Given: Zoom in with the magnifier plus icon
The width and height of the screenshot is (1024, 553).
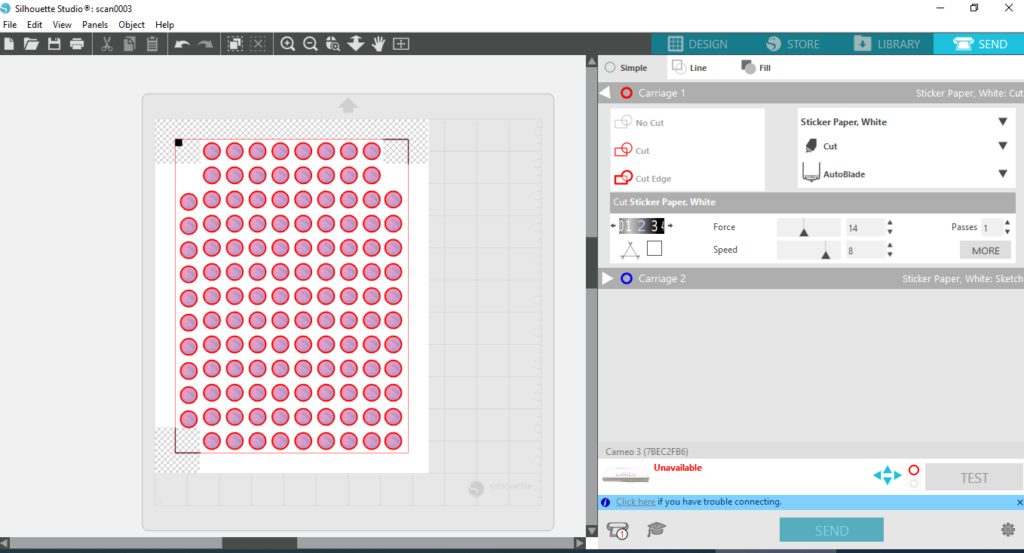Looking at the screenshot, I should [288, 44].
